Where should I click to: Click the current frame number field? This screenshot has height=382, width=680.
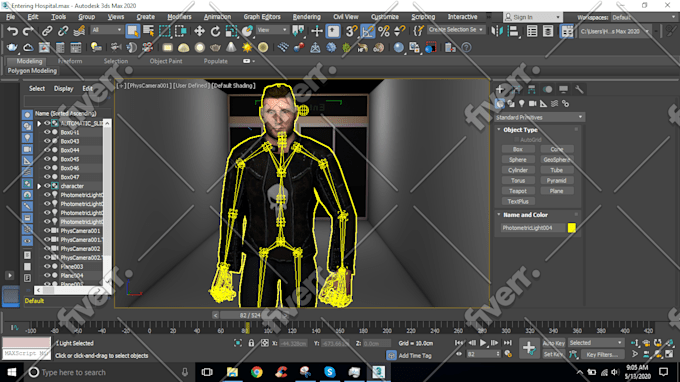(x=481, y=354)
